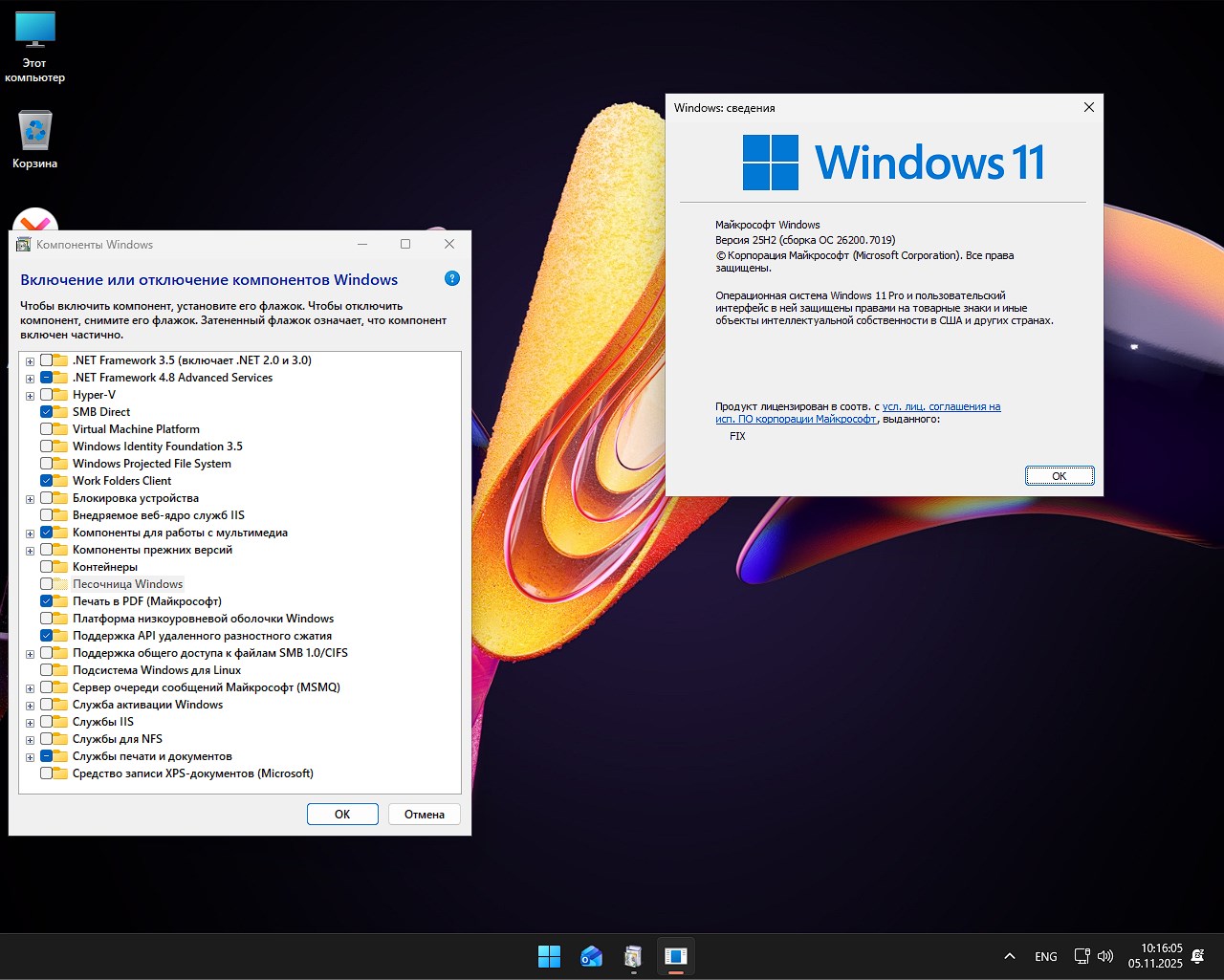Click the folder icon beside Печать в PDF
Viewport: 1224px width, 980px height.
click(x=61, y=601)
